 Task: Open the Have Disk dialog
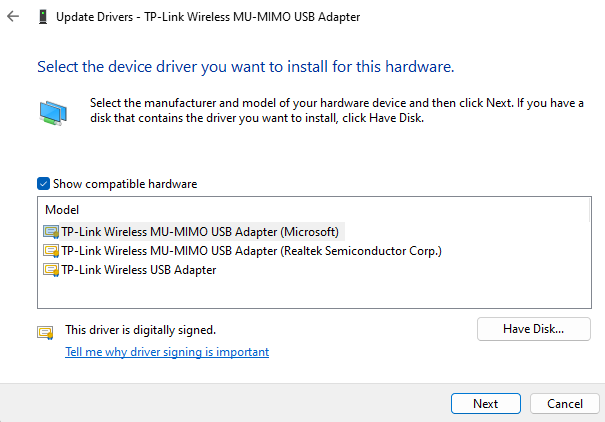coord(534,329)
